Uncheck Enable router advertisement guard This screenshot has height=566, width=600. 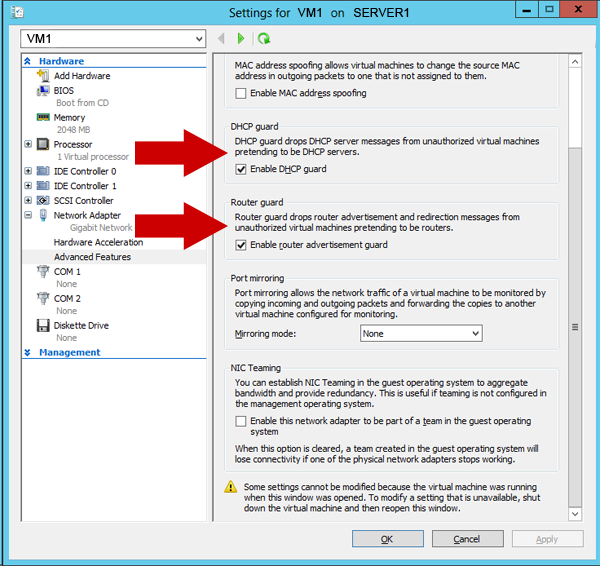(241, 245)
